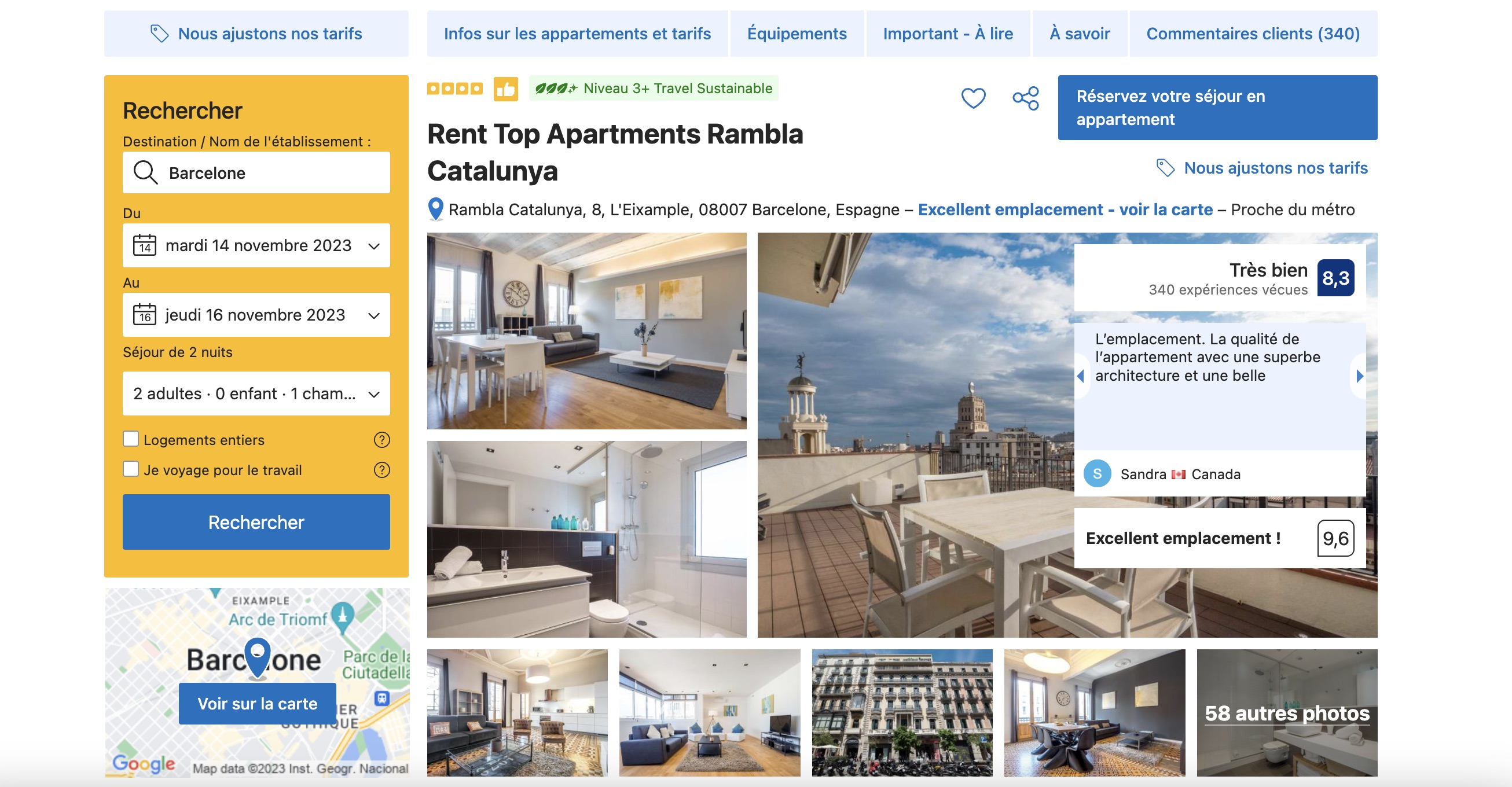
Task: Open the share icon
Action: (1025, 98)
